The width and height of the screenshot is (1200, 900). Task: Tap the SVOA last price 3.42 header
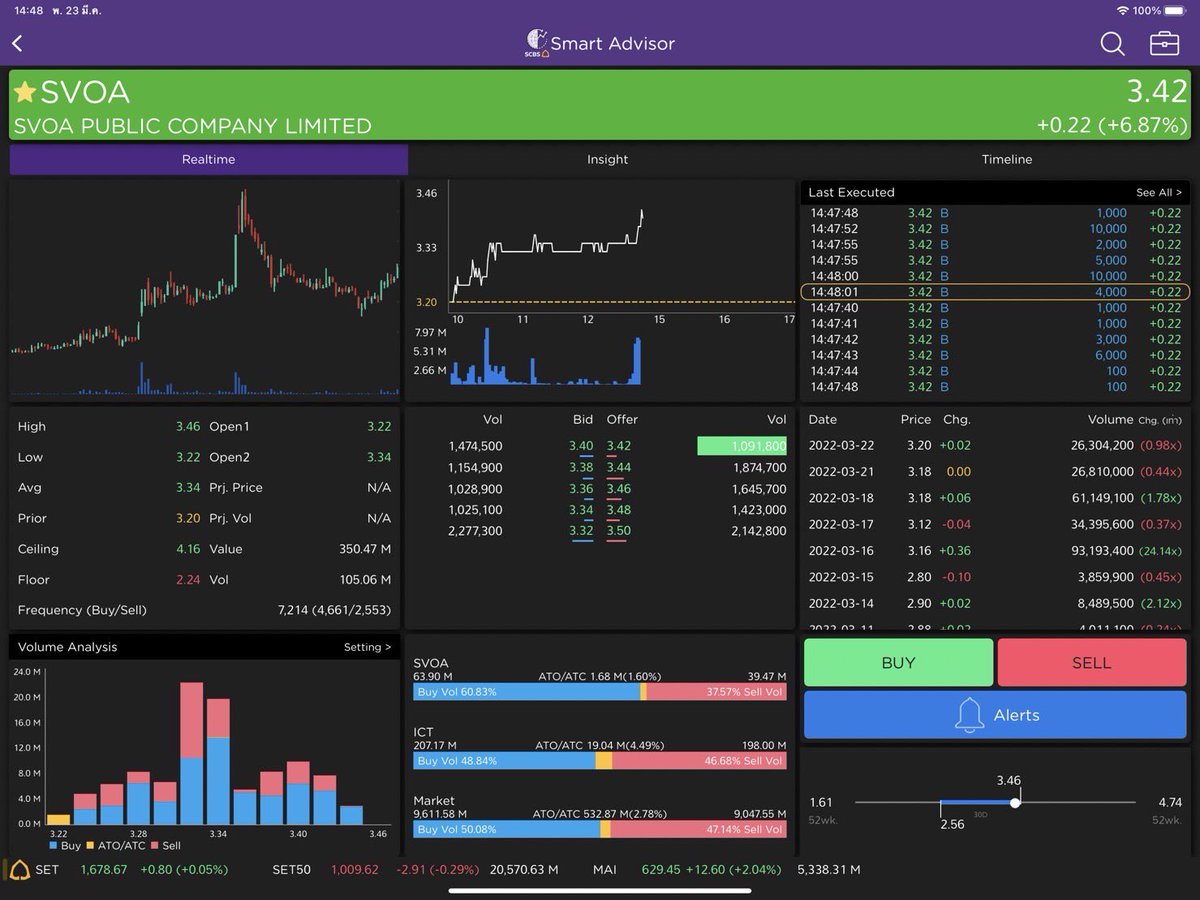tap(1156, 92)
